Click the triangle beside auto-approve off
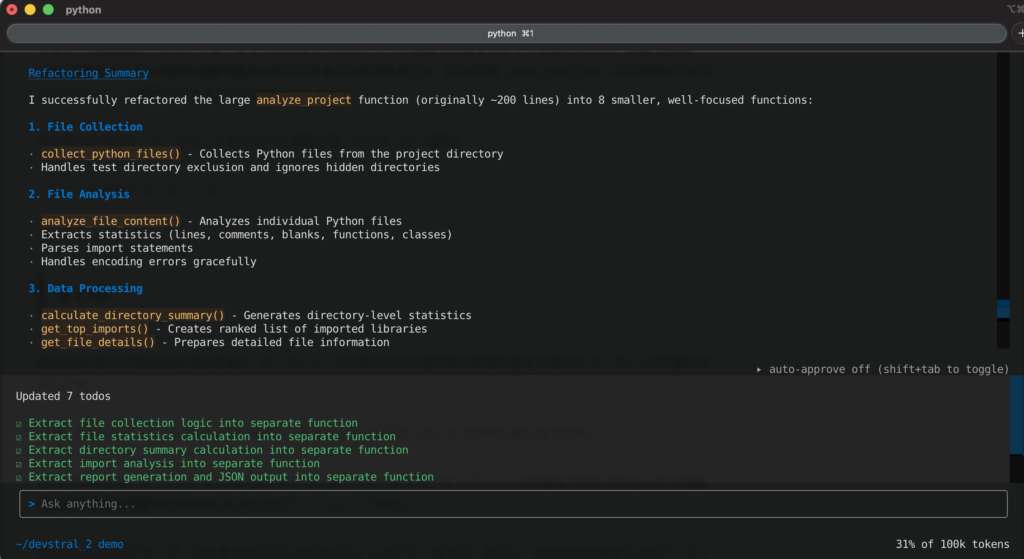This screenshot has width=1024, height=559. pos(760,369)
